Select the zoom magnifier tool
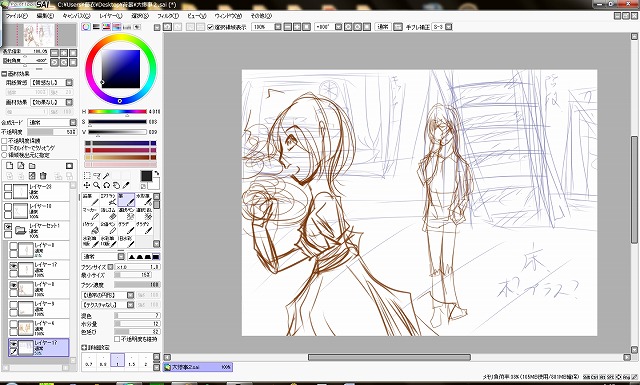The width and height of the screenshot is (640, 385). point(96,185)
